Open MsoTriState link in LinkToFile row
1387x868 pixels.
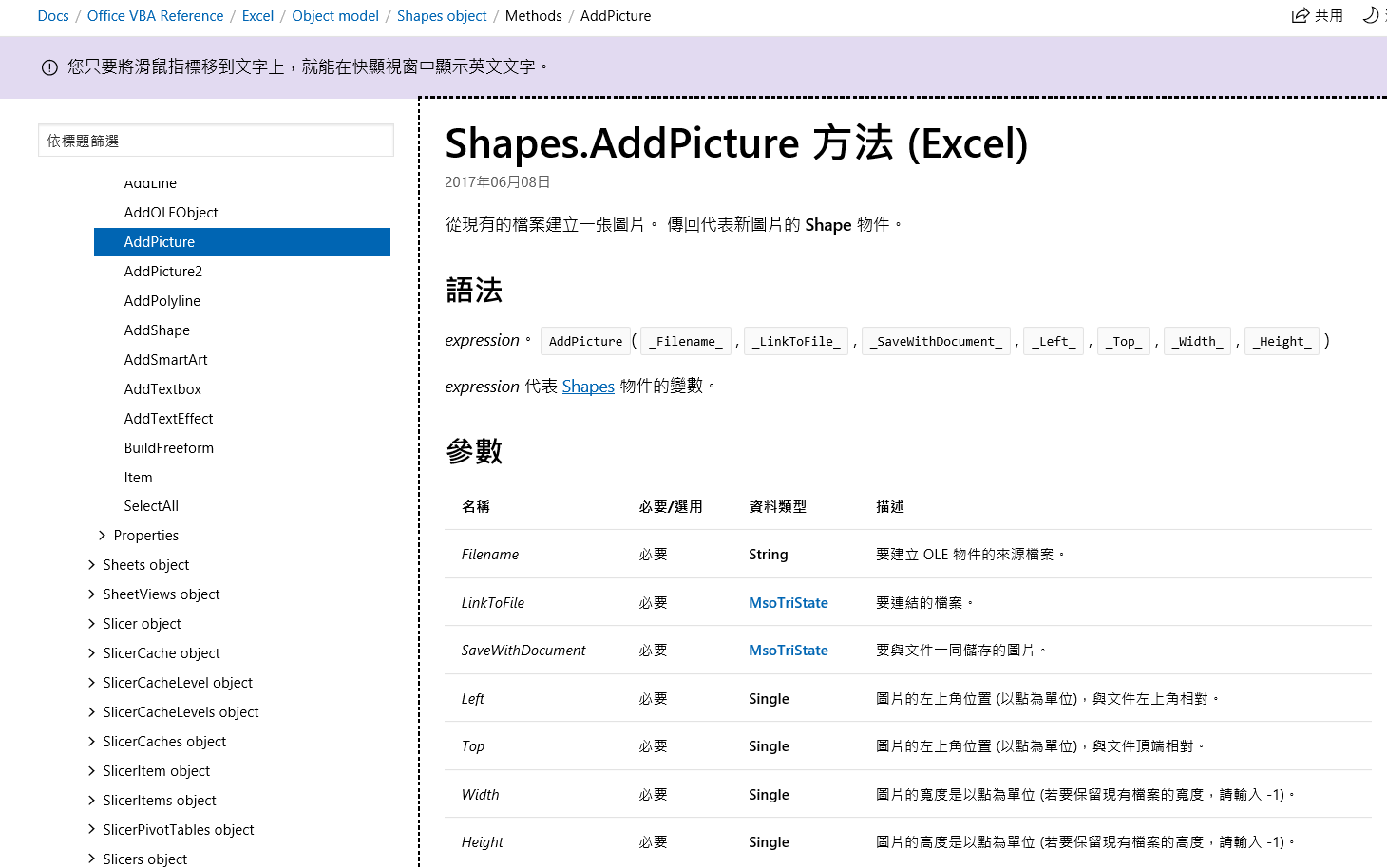[788, 603]
